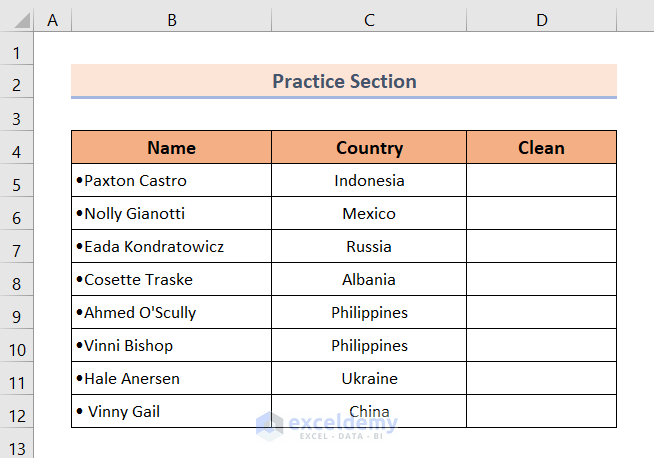This screenshot has height=458, width=654.
Task: Select row 12 header
Action: 17,412
